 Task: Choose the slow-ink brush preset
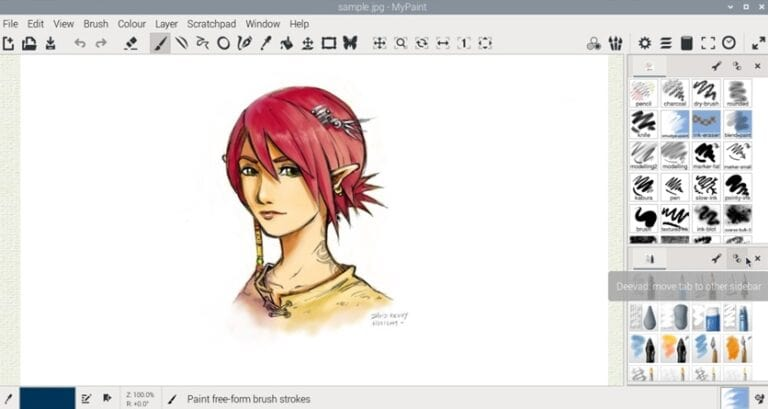point(706,187)
